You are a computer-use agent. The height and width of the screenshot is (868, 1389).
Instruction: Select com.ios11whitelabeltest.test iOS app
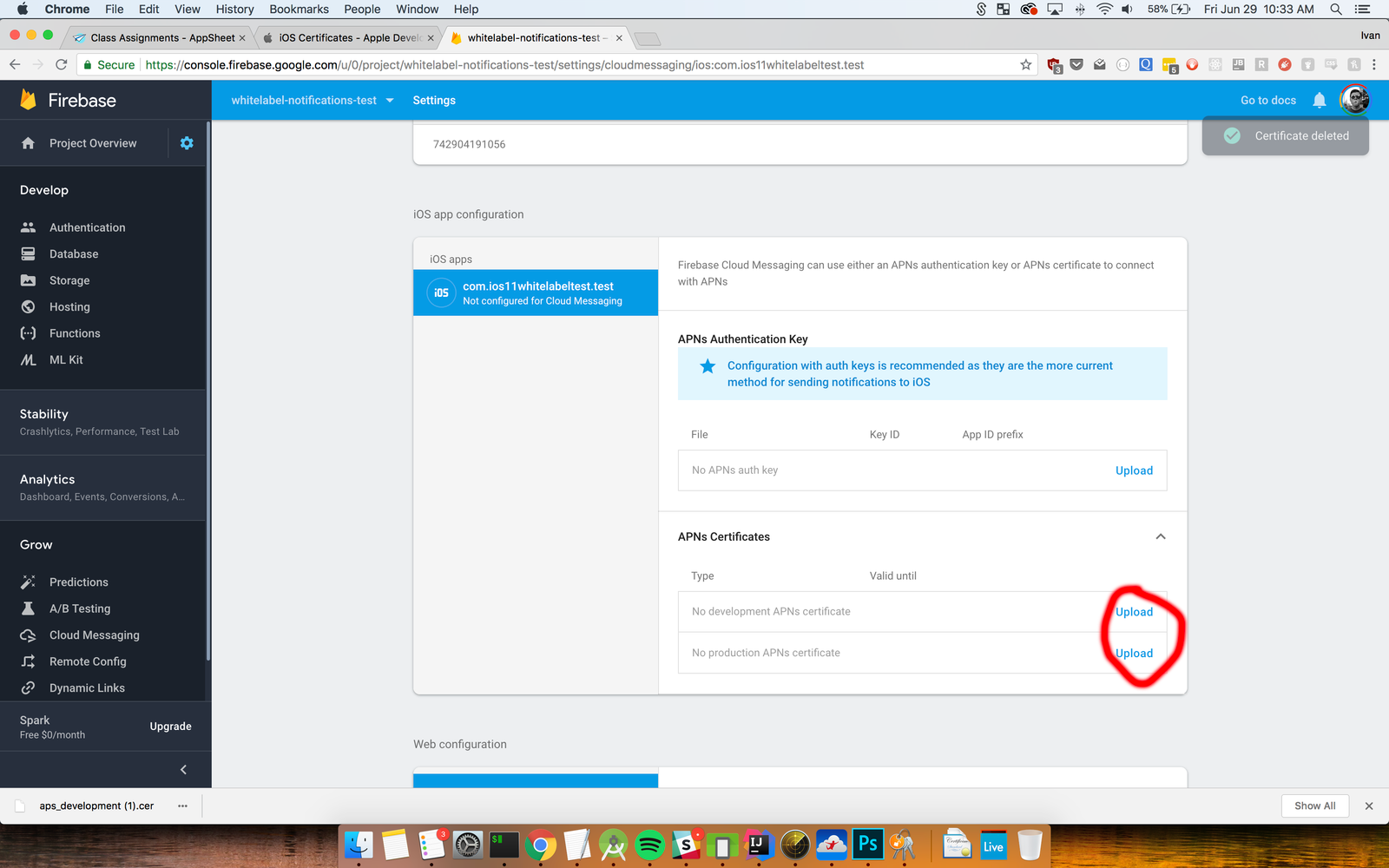[536, 293]
